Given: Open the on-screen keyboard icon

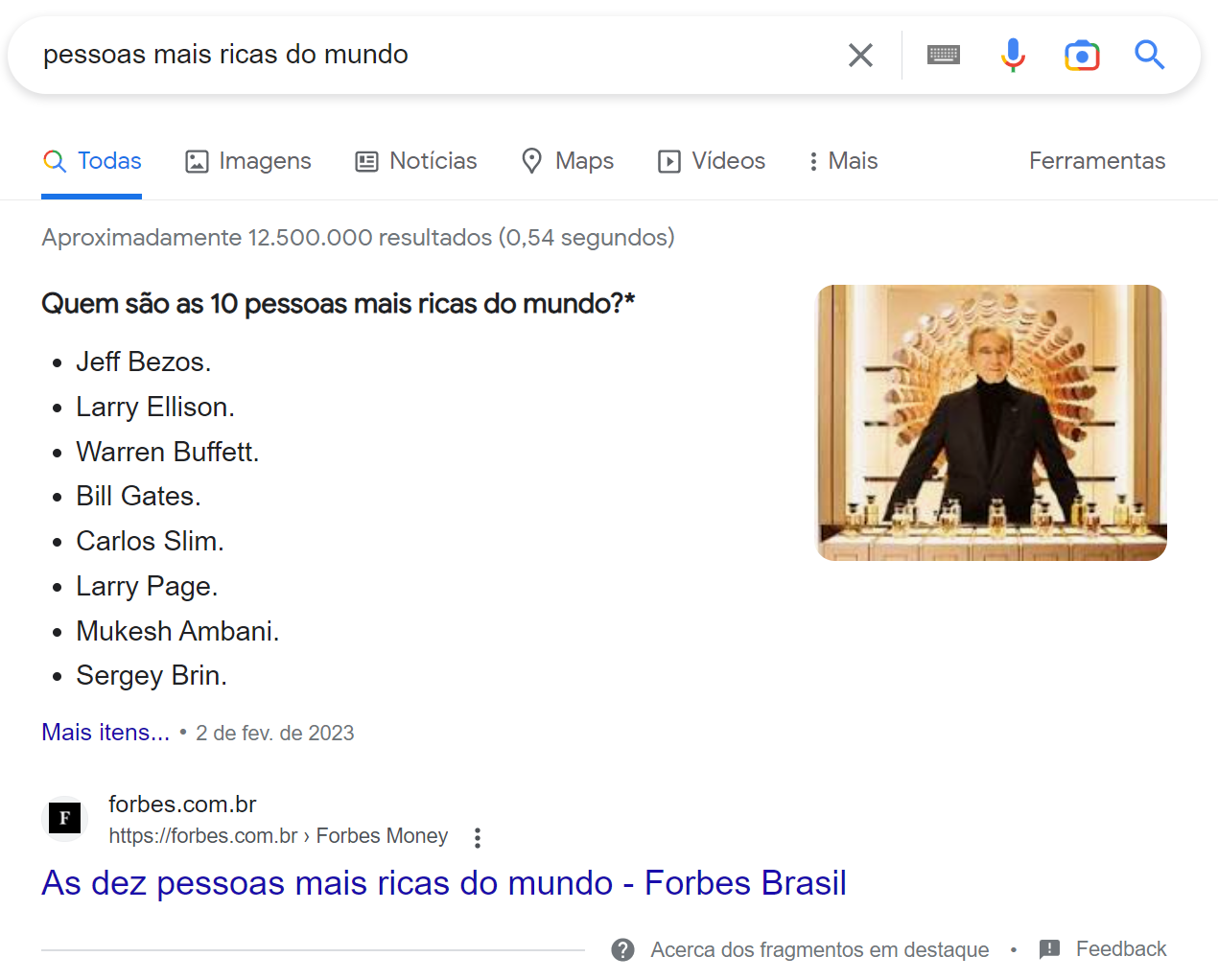Looking at the screenshot, I should 943,55.
